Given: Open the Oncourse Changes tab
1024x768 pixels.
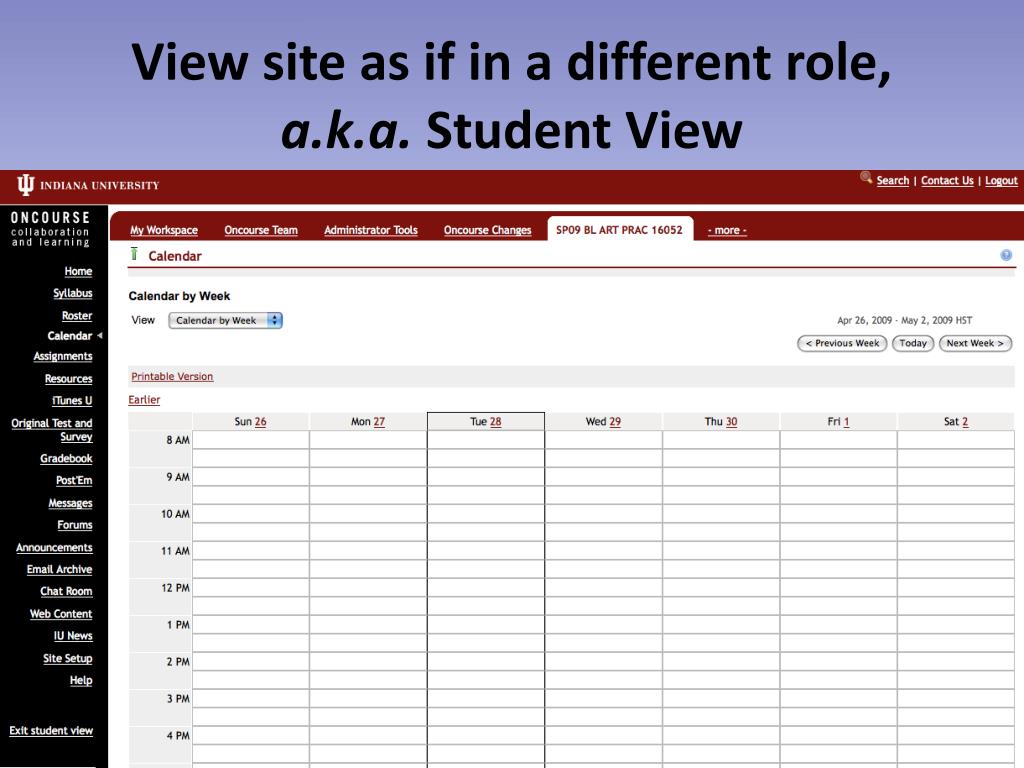Looking at the screenshot, I should [x=487, y=230].
